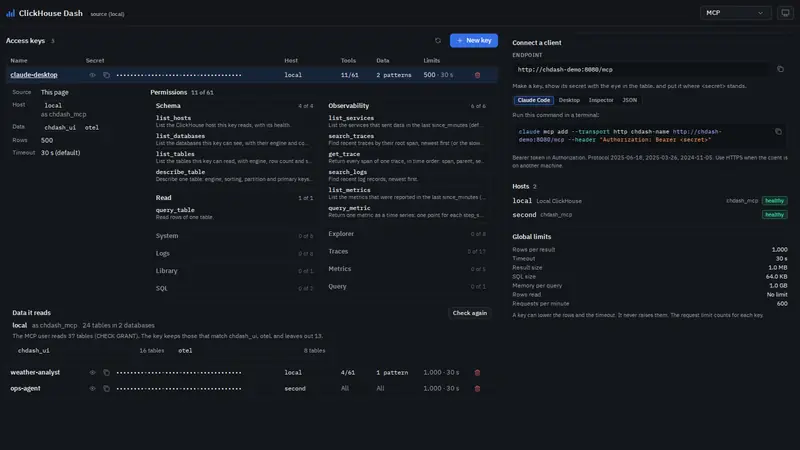Collapse the Observability permissions group

[407, 106]
